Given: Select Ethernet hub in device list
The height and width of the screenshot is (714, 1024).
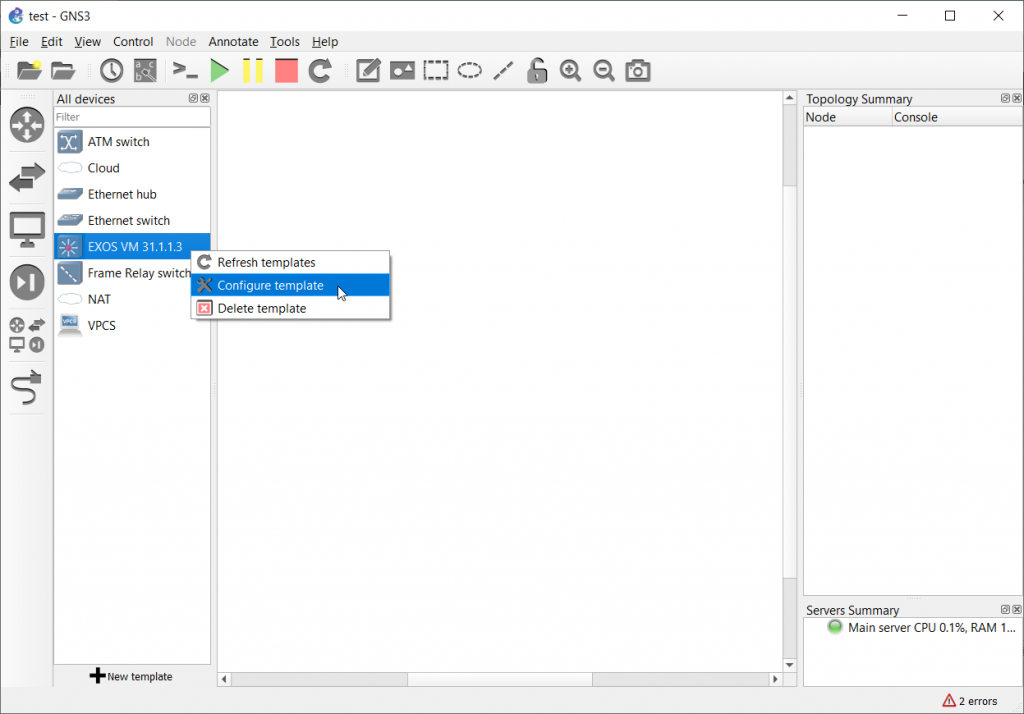Looking at the screenshot, I should (x=132, y=194).
